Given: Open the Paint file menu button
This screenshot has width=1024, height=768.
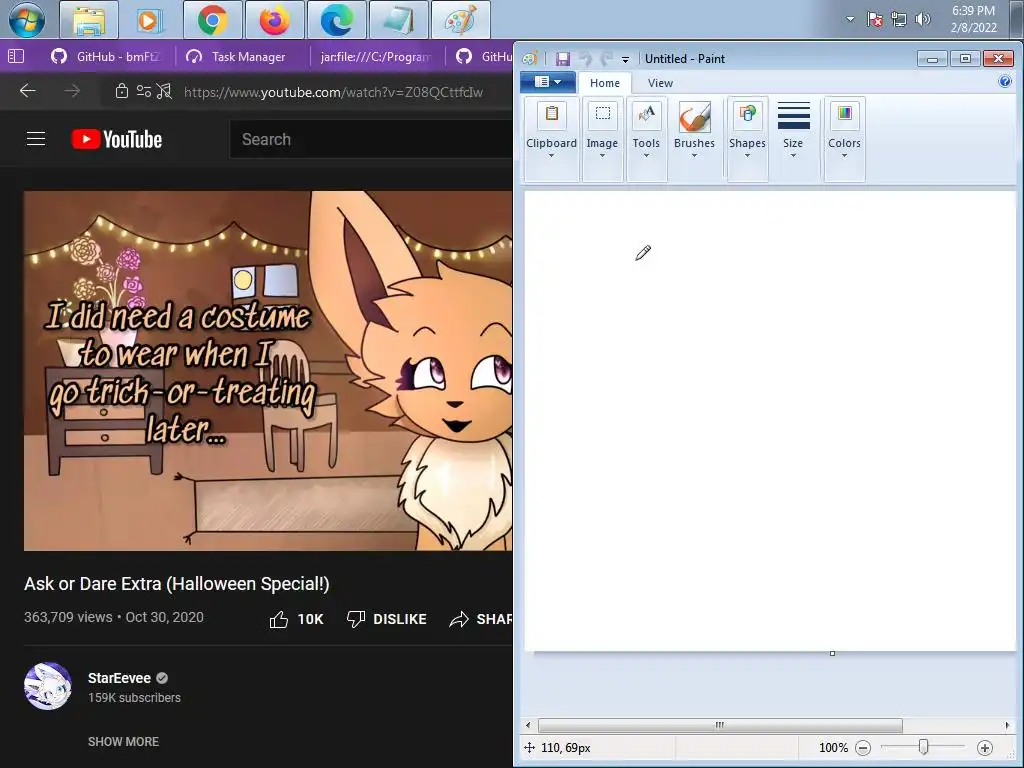Looking at the screenshot, I should (547, 82).
